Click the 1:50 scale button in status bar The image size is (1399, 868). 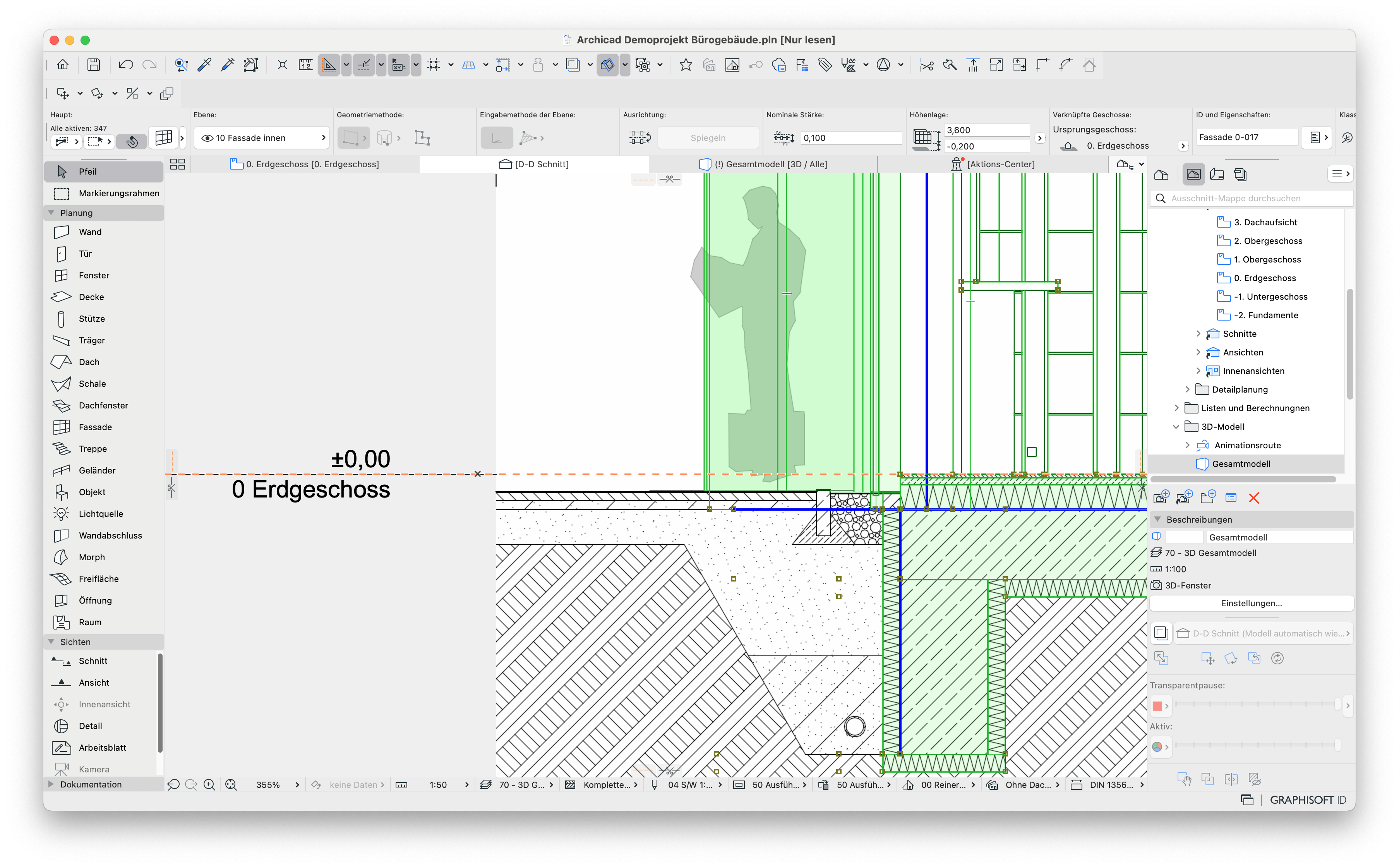438,785
